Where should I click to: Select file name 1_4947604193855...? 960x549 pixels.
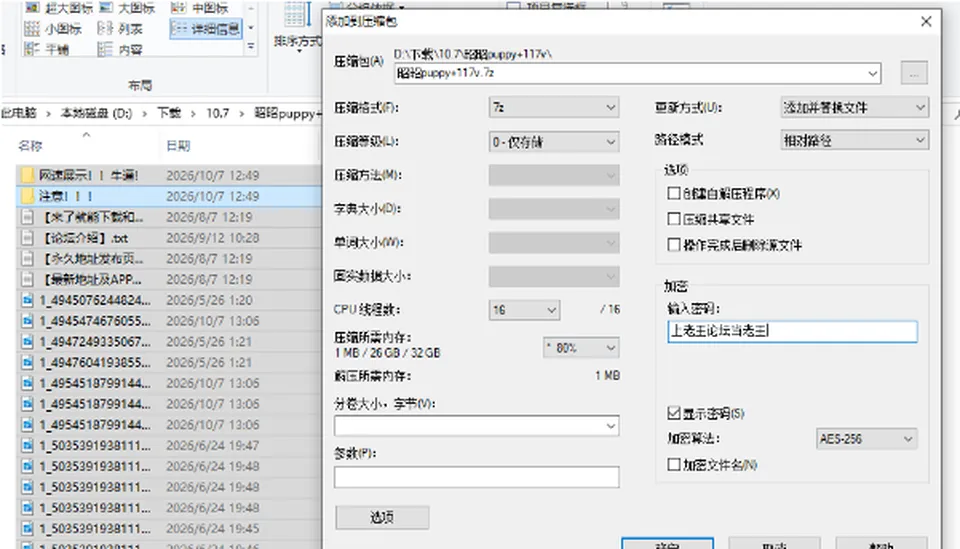tap(95, 362)
